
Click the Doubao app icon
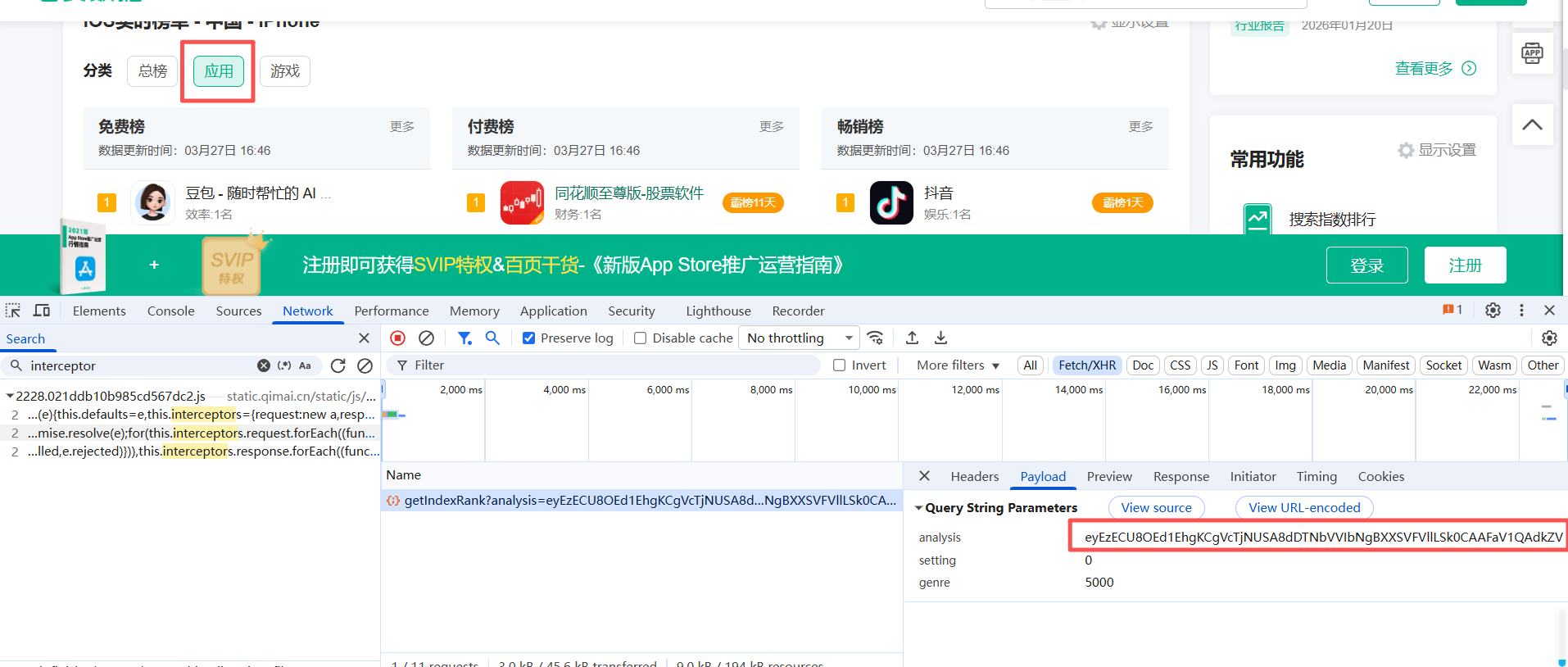(153, 202)
